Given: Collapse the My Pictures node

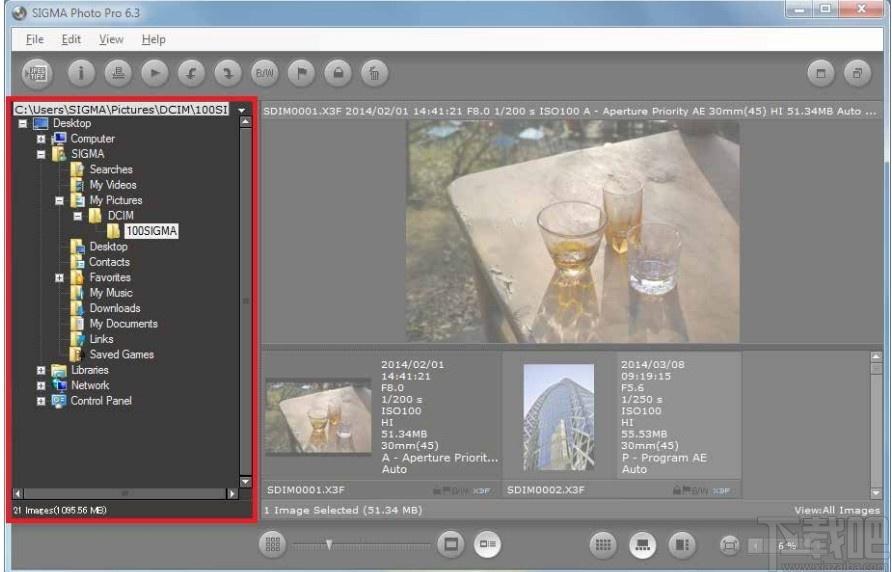Looking at the screenshot, I should click(x=59, y=200).
